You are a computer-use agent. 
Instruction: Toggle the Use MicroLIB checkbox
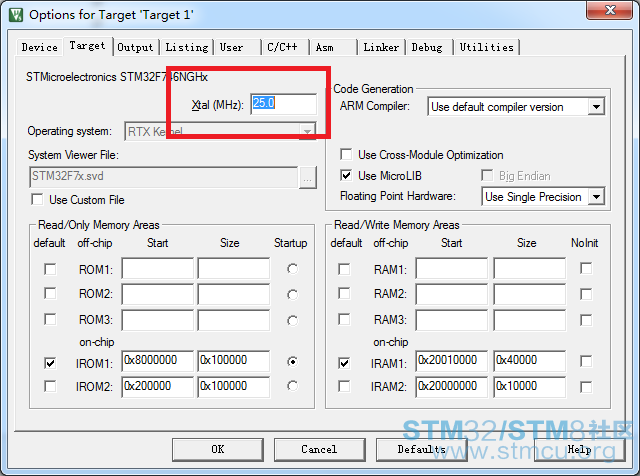[x=346, y=176]
